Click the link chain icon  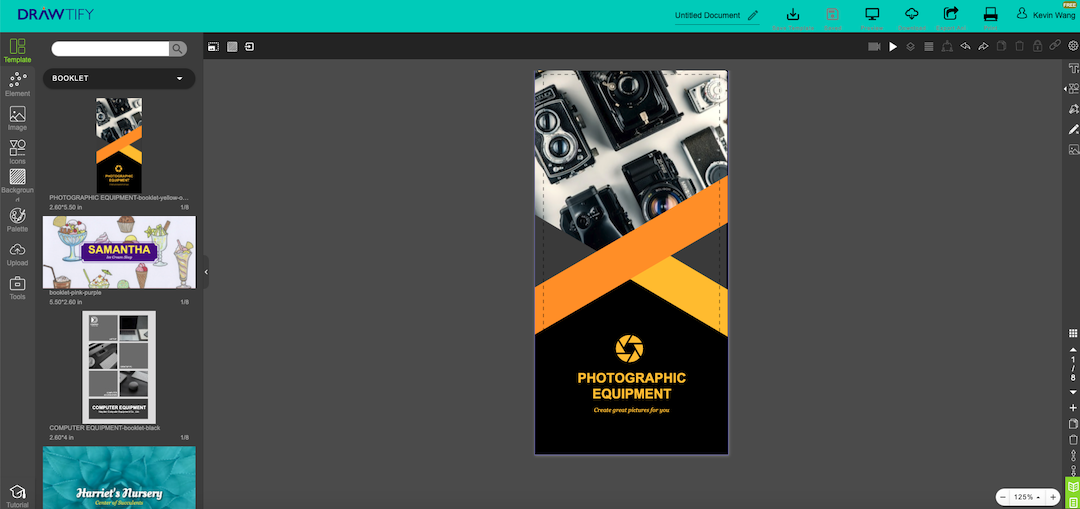pos(1055,46)
